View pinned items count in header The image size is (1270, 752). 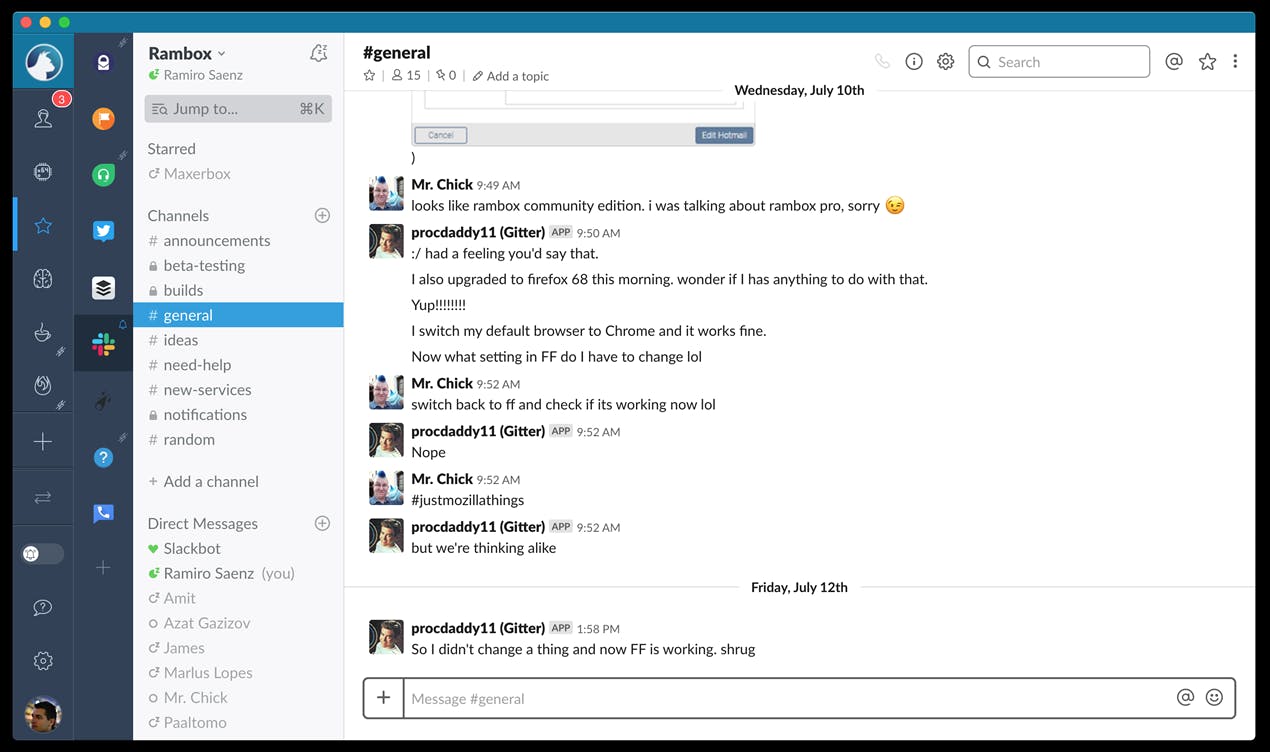tap(446, 76)
